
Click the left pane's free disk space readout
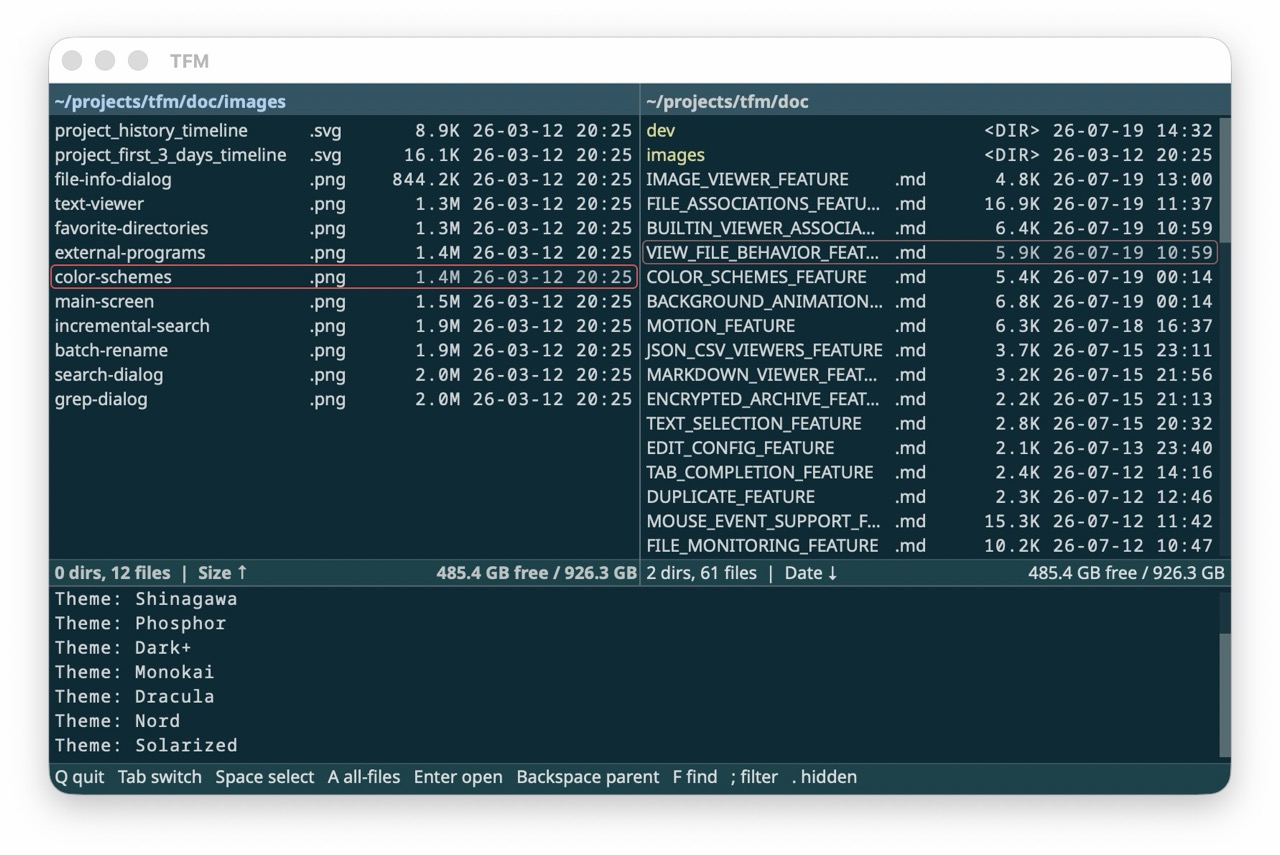click(x=536, y=573)
